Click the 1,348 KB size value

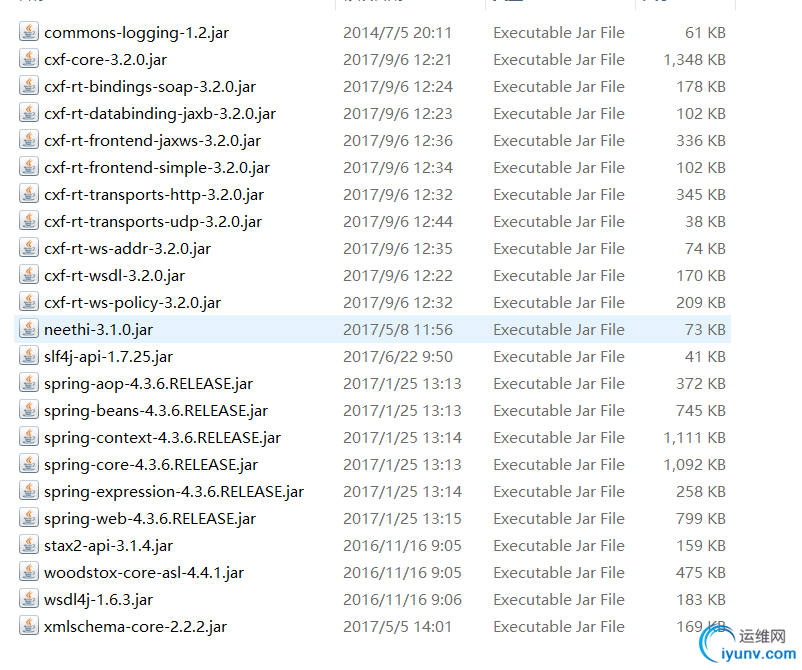(x=695, y=60)
